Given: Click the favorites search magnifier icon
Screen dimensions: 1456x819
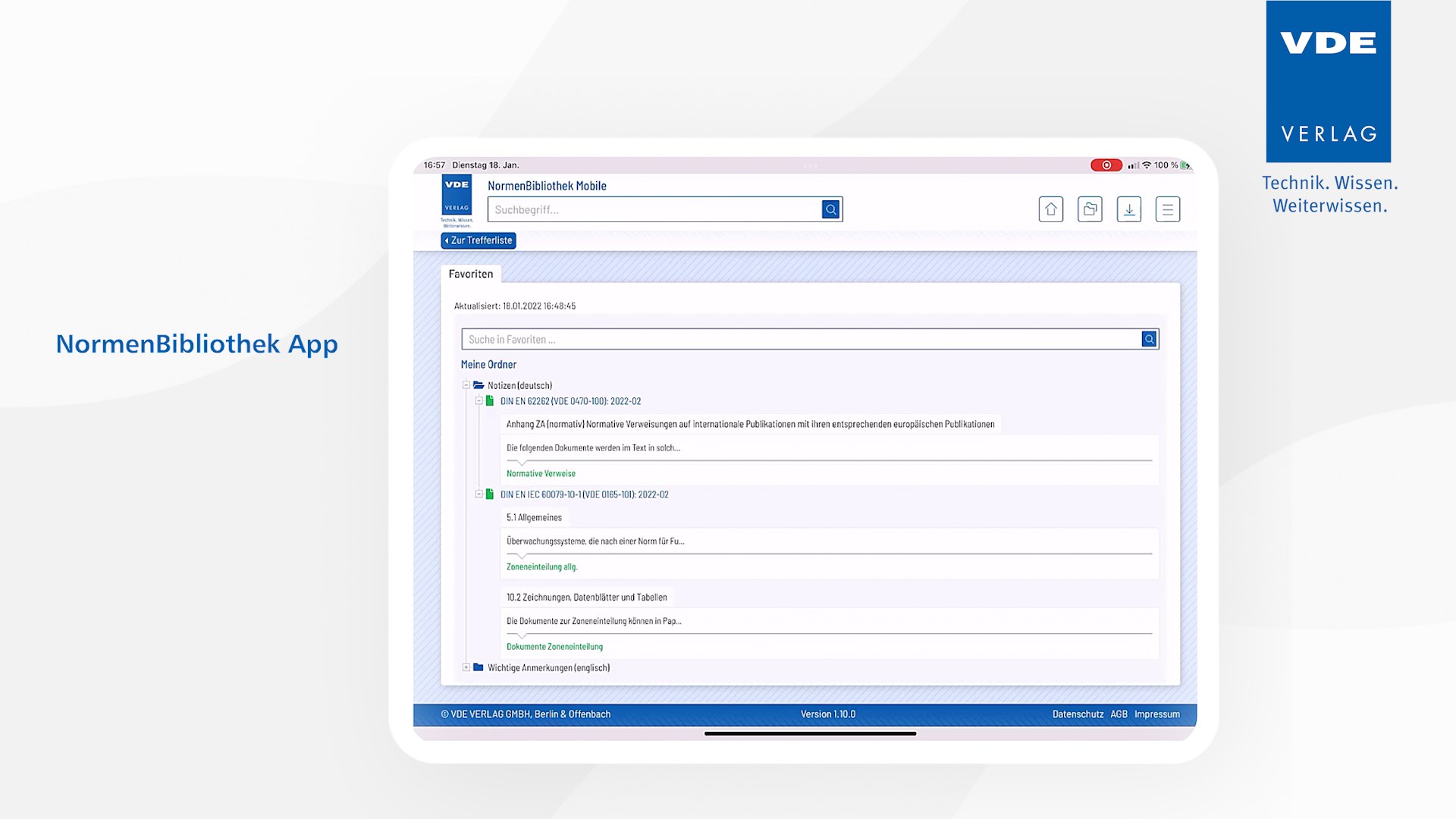Looking at the screenshot, I should tap(1149, 340).
